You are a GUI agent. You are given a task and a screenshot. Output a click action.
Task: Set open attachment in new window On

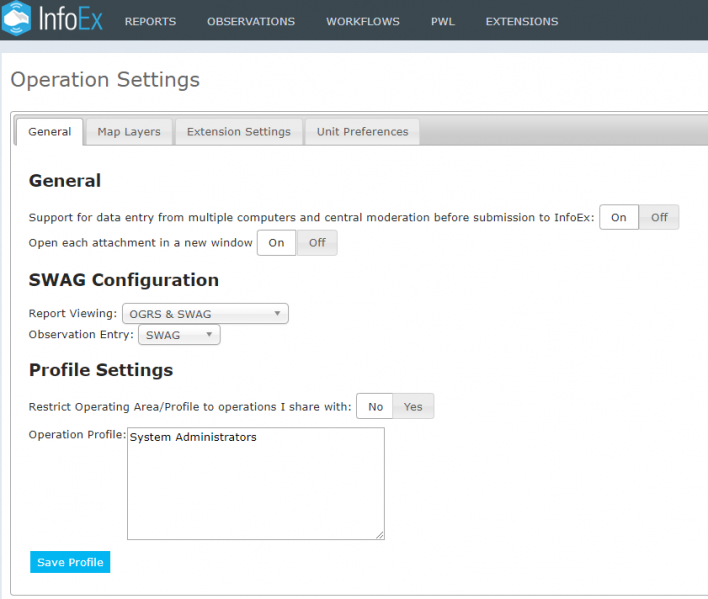(x=276, y=243)
